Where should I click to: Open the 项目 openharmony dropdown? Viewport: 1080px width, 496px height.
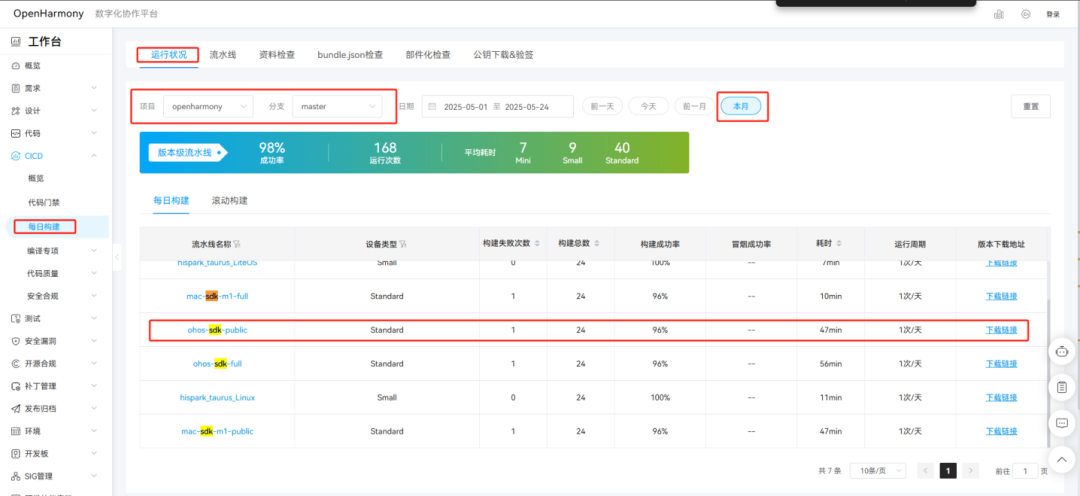(x=209, y=106)
